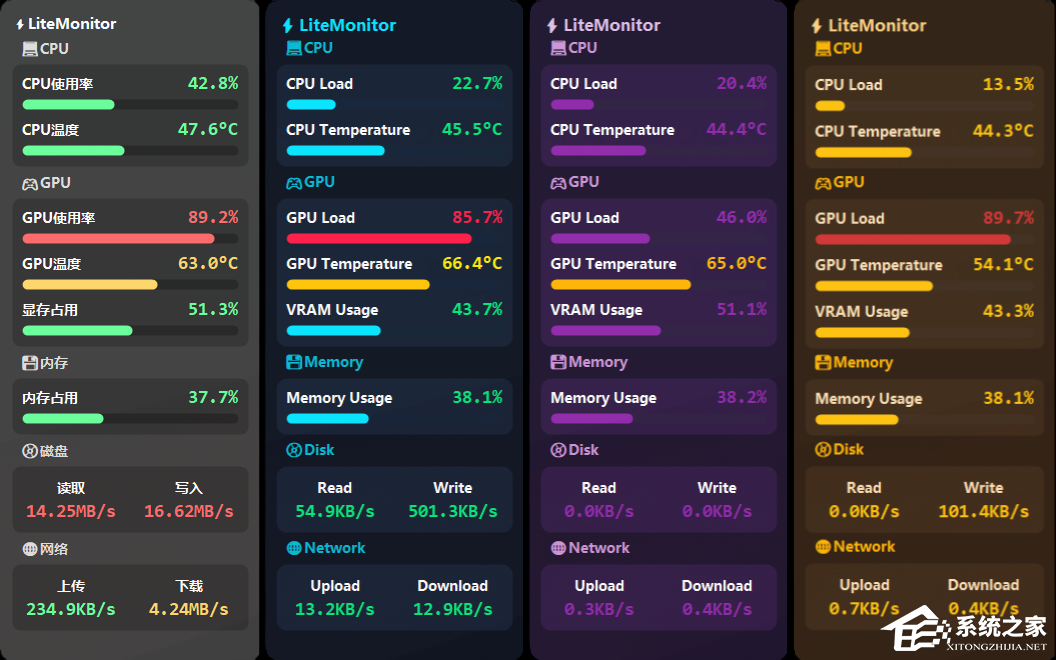Click the gold Memory floppy icon
The image size is (1056, 660).
click(823, 362)
